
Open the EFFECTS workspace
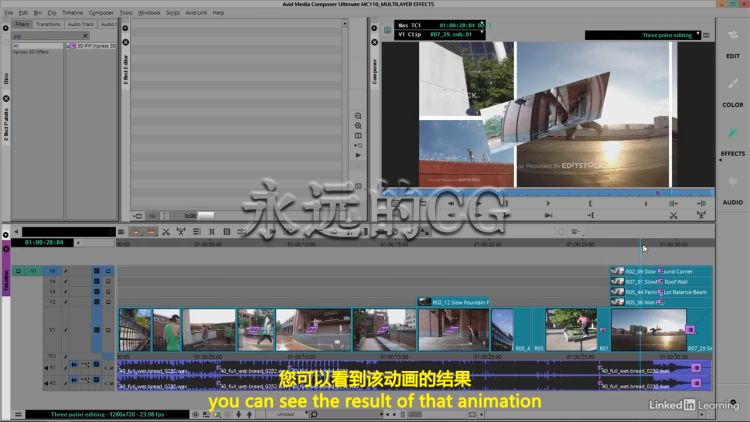point(732,142)
